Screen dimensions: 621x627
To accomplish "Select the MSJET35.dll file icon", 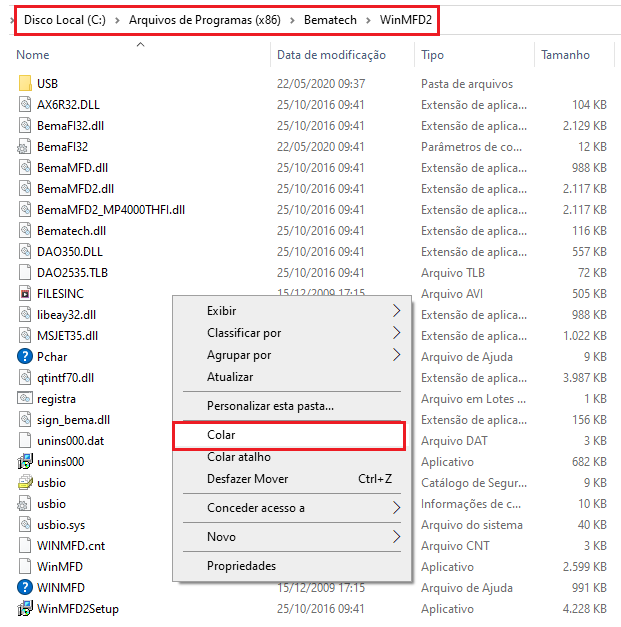I will point(25,335).
